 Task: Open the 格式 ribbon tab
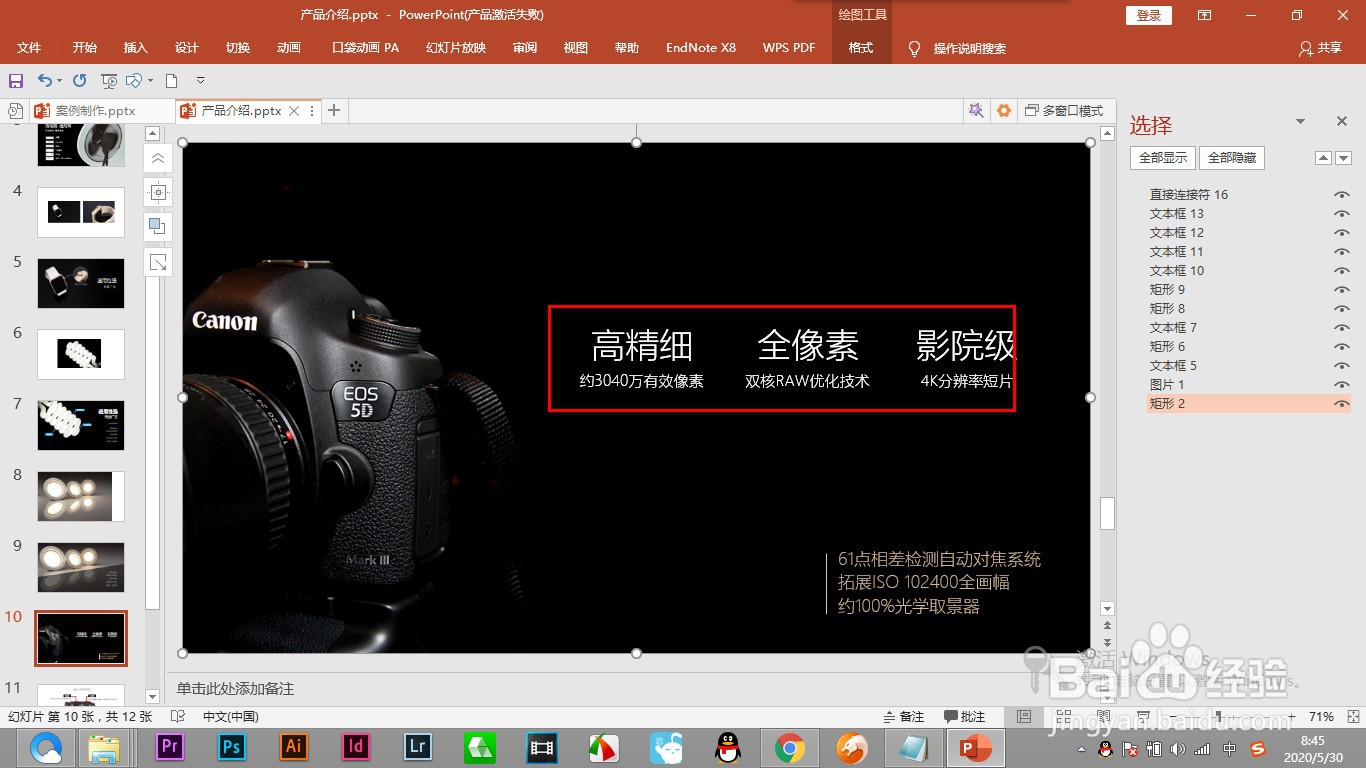click(x=861, y=48)
